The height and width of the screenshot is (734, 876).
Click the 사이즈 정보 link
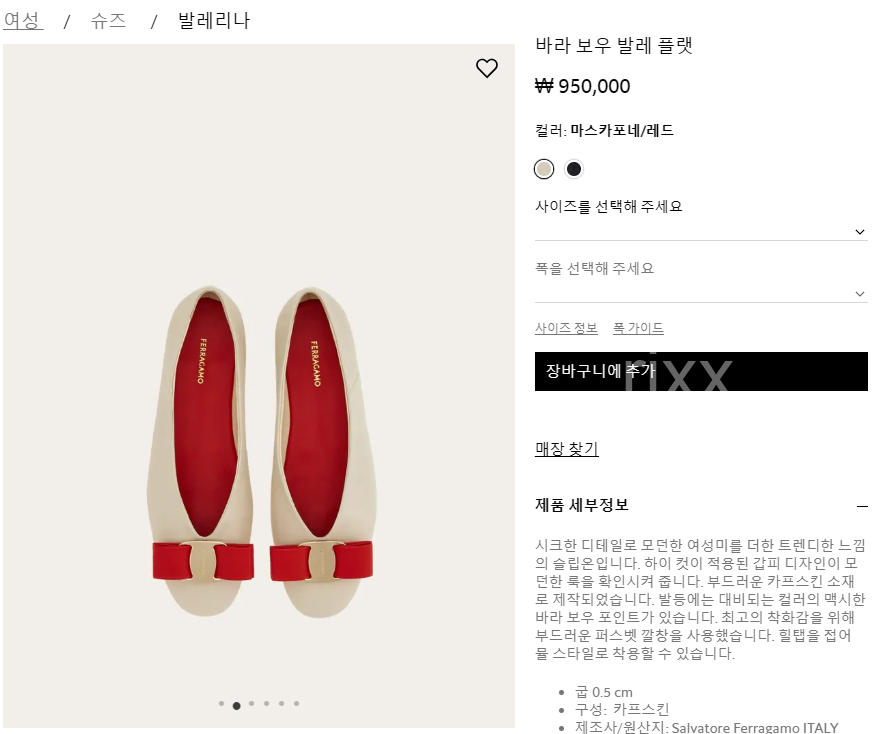point(566,329)
